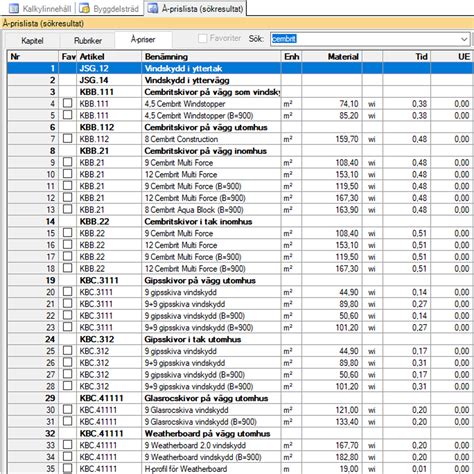The height and width of the screenshot is (474, 474).
Task: Click the Kalkylinnehåll tab icon
Action: click(14, 8)
